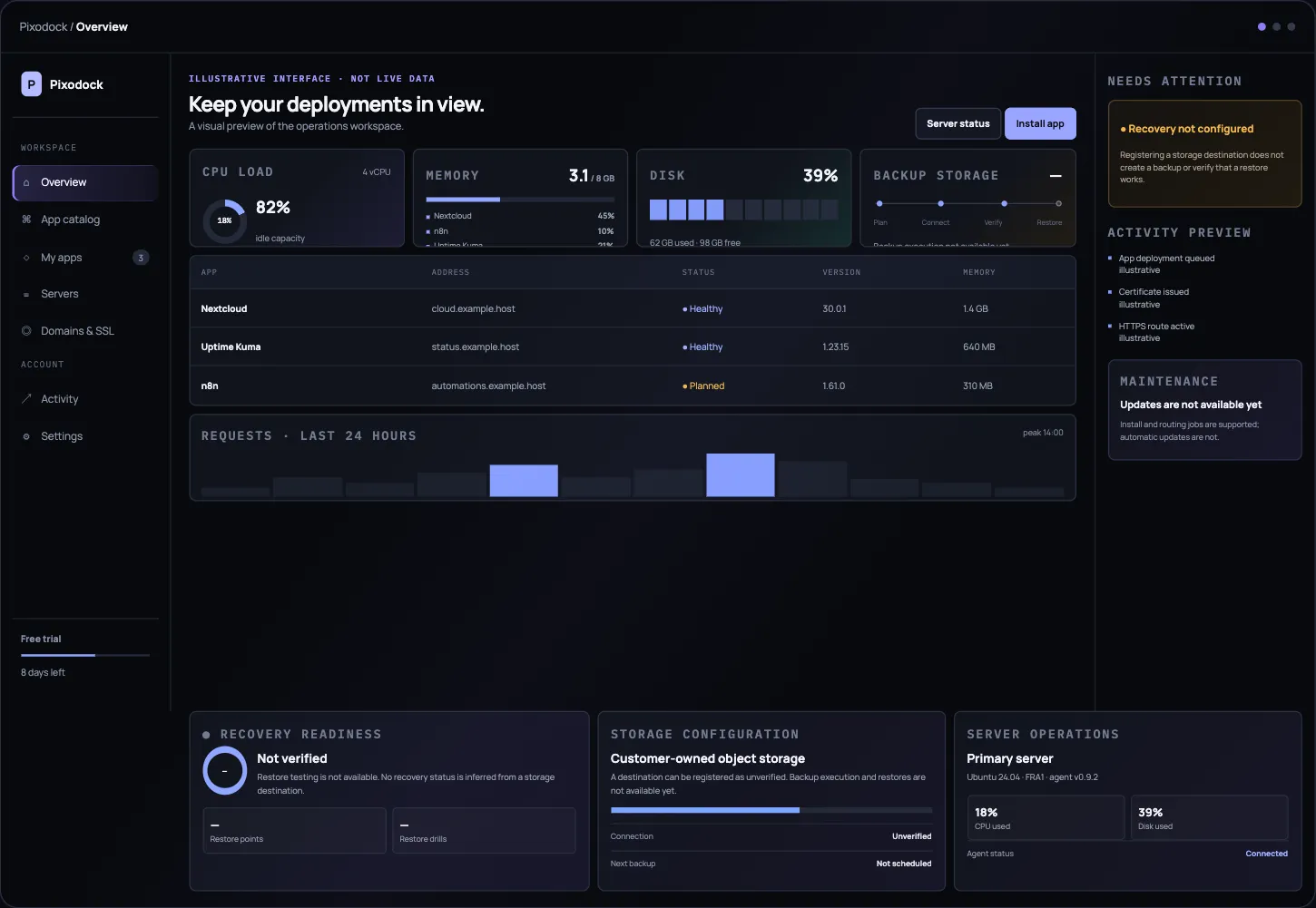Click the My apps diamond icon
This screenshot has height=908, width=1316.
click(x=26, y=258)
